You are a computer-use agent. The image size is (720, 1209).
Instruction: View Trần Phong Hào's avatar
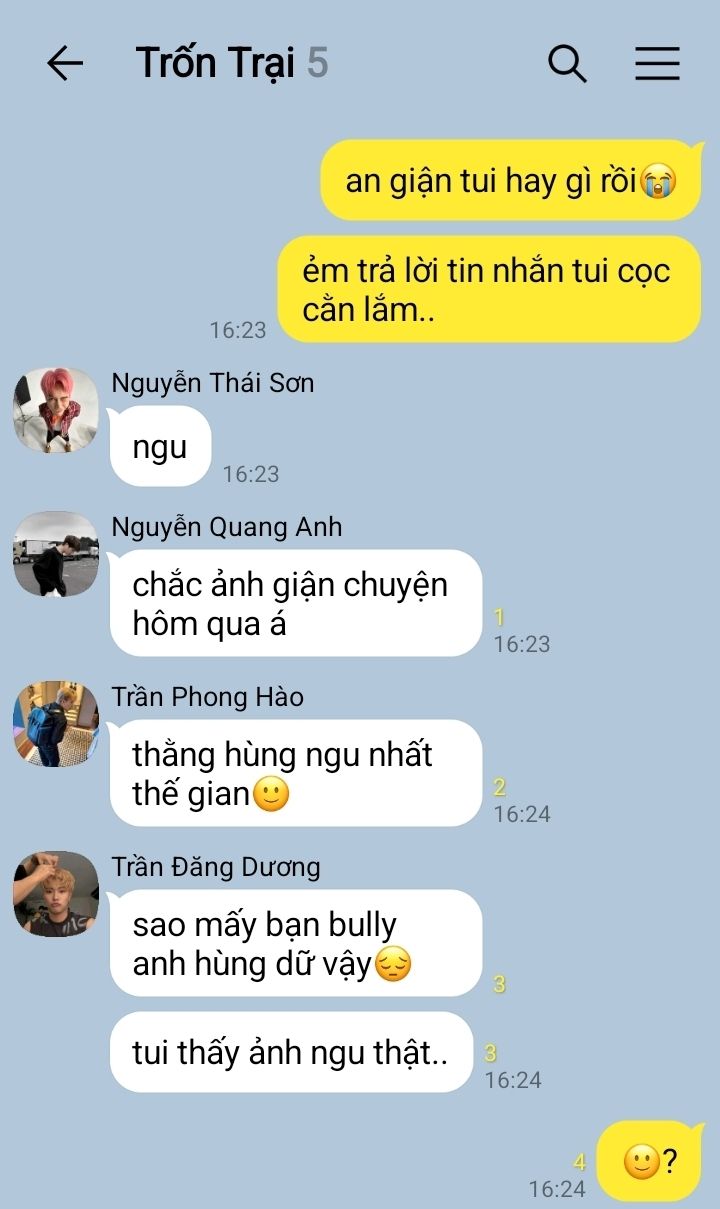tap(56, 724)
